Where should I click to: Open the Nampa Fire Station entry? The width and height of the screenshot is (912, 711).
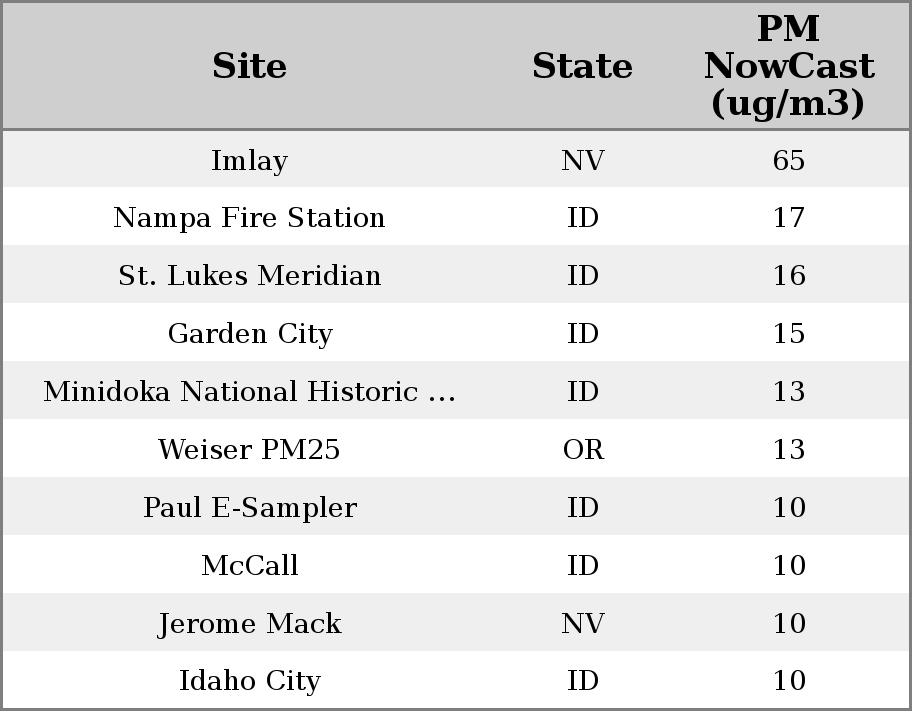coord(249,218)
